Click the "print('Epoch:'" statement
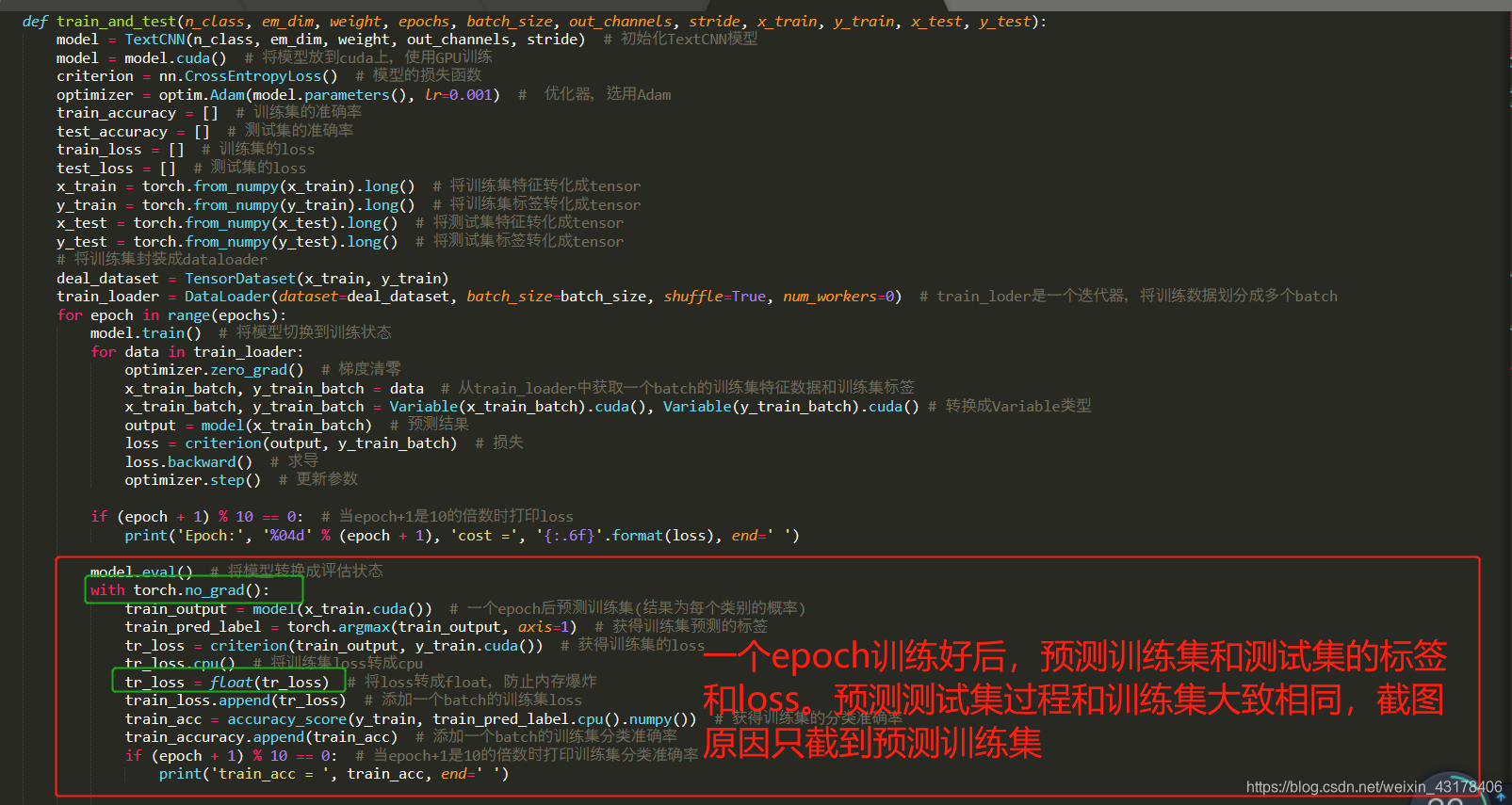 pos(463,536)
